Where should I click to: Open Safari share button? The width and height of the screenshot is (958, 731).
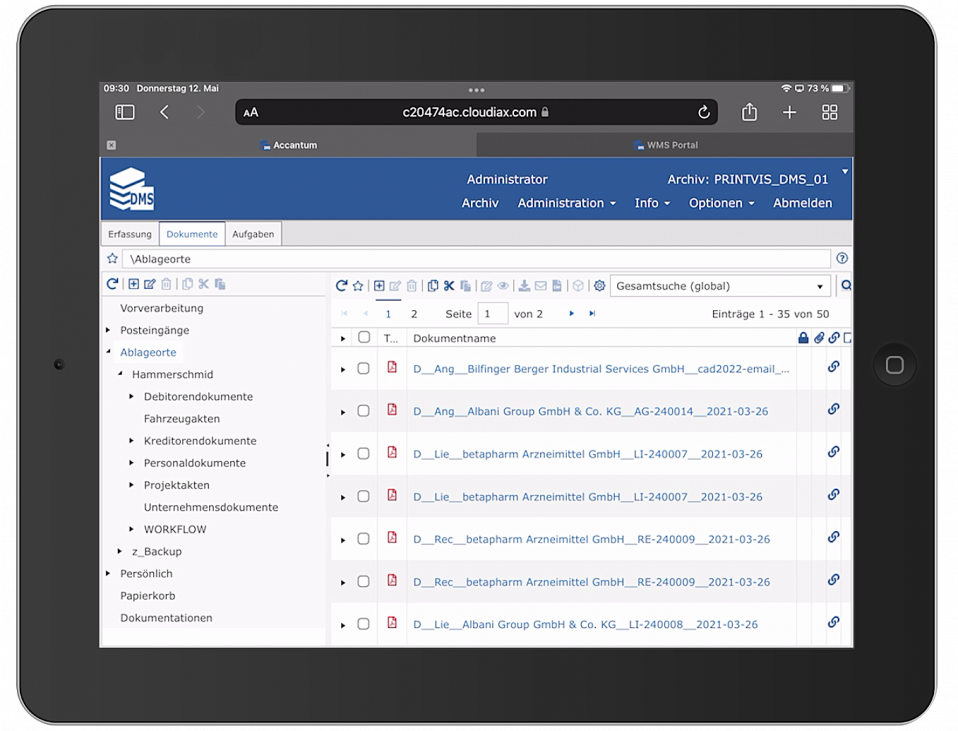coord(749,113)
